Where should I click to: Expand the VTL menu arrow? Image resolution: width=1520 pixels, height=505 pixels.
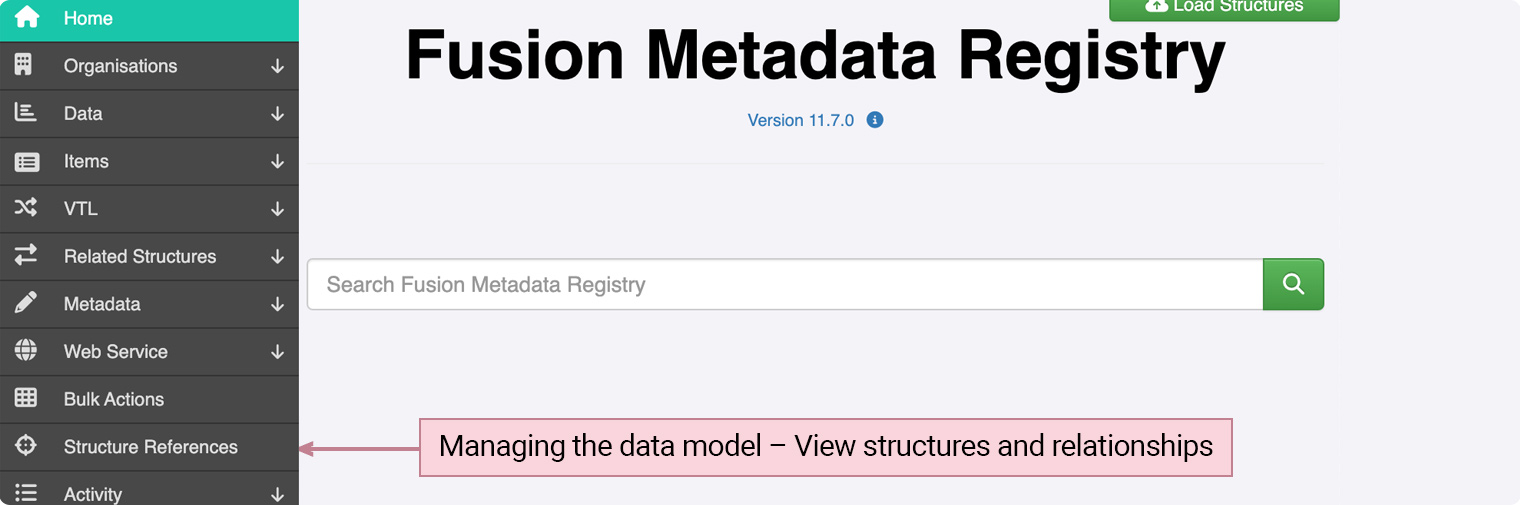click(x=278, y=209)
